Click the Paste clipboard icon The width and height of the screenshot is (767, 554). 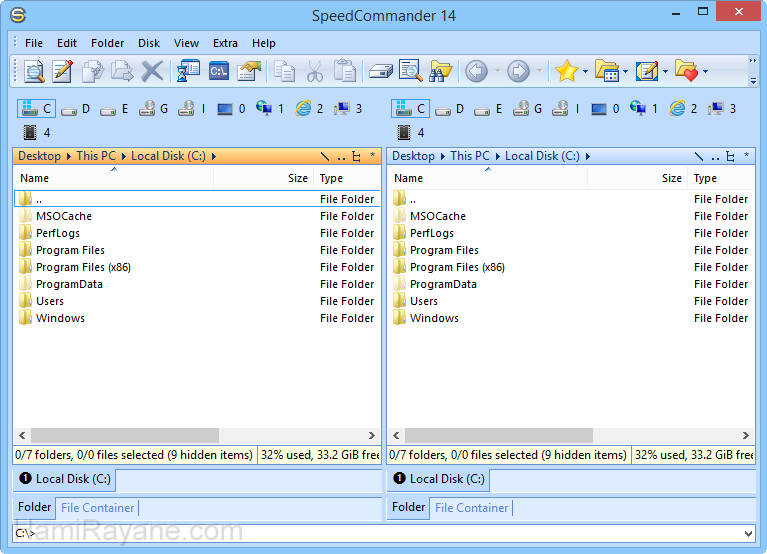(x=344, y=71)
